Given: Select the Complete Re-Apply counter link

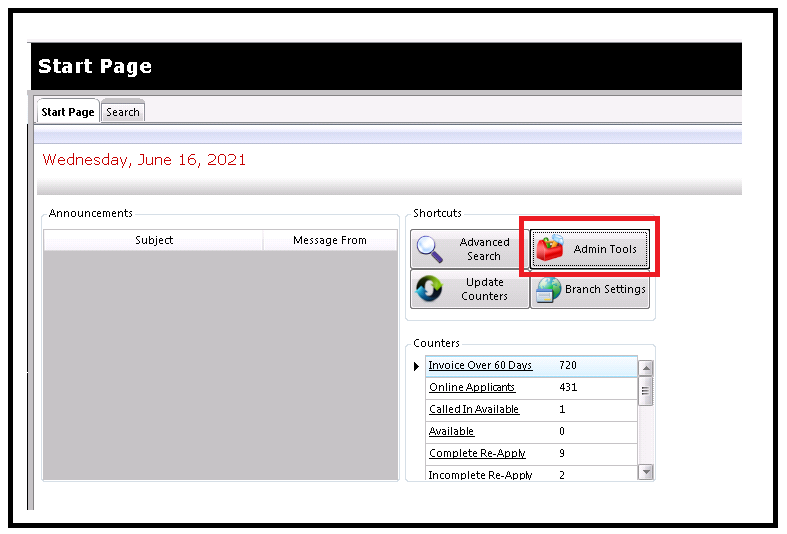Looking at the screenshot, I should tap(477, 454).
